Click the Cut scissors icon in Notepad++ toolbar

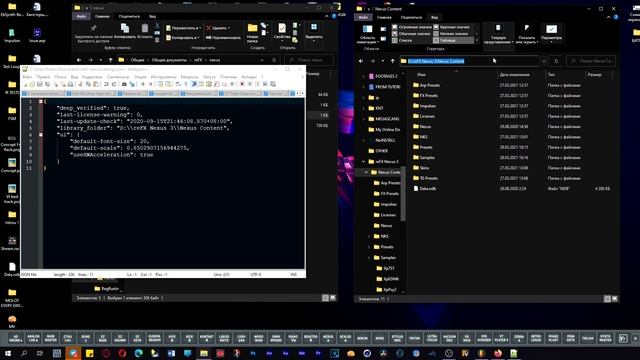80,84
